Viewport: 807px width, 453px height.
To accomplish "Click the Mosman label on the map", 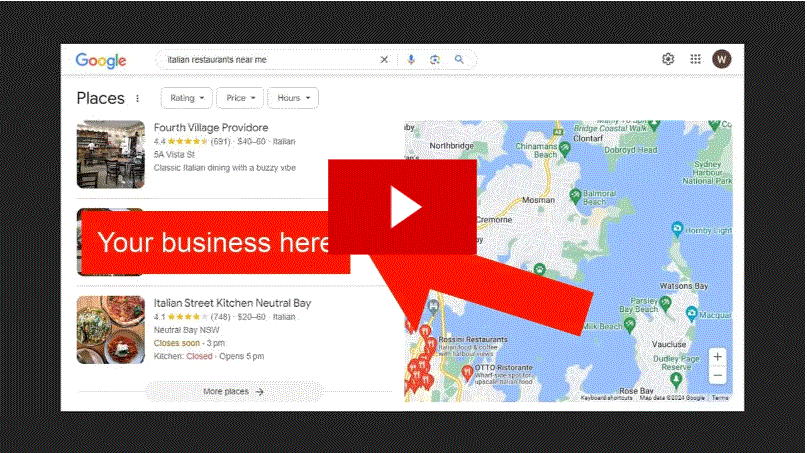I will pyautogui.click(x=538, y=200).
